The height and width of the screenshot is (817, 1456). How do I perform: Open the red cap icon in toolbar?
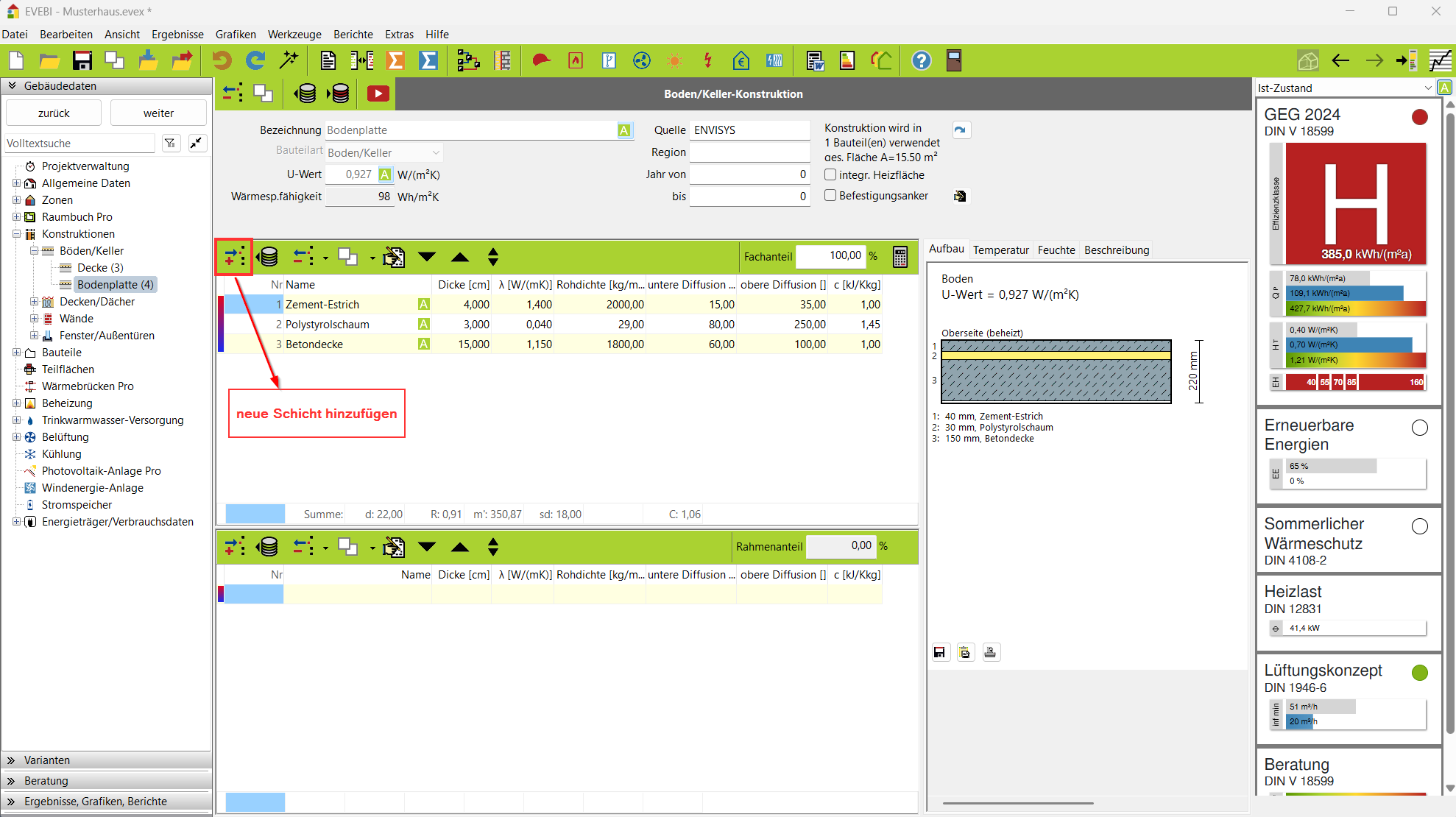click(x=542, y=61)
